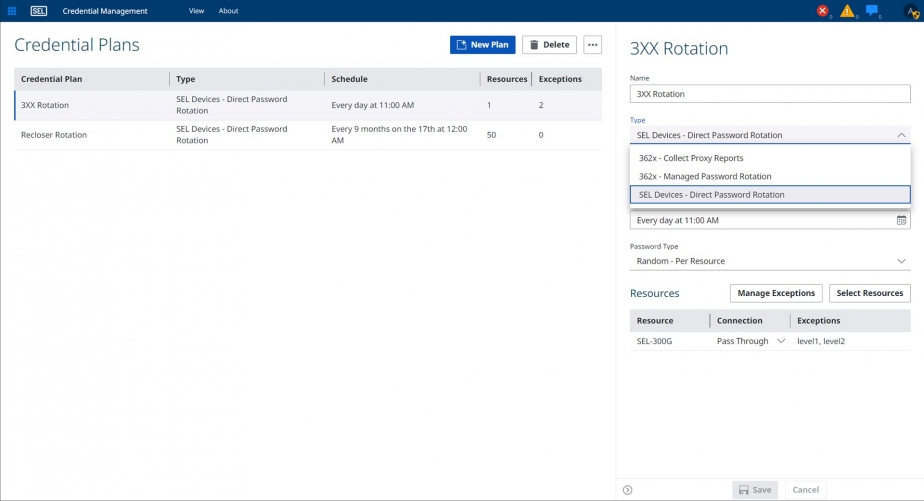Open the yellow warning alerts icon
Image resolution: width=924 pixels, height=501 pixels.
847,11
